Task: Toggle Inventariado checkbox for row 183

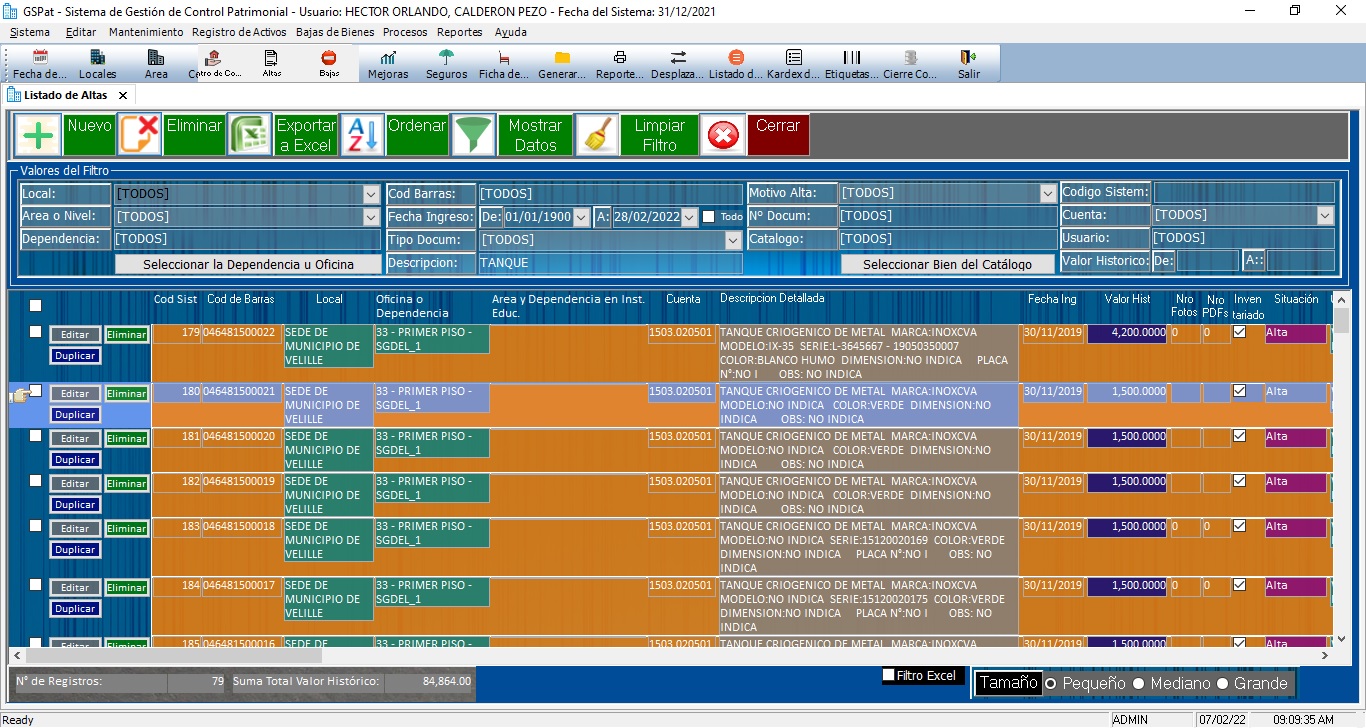Action: [x=1239, y=525]
